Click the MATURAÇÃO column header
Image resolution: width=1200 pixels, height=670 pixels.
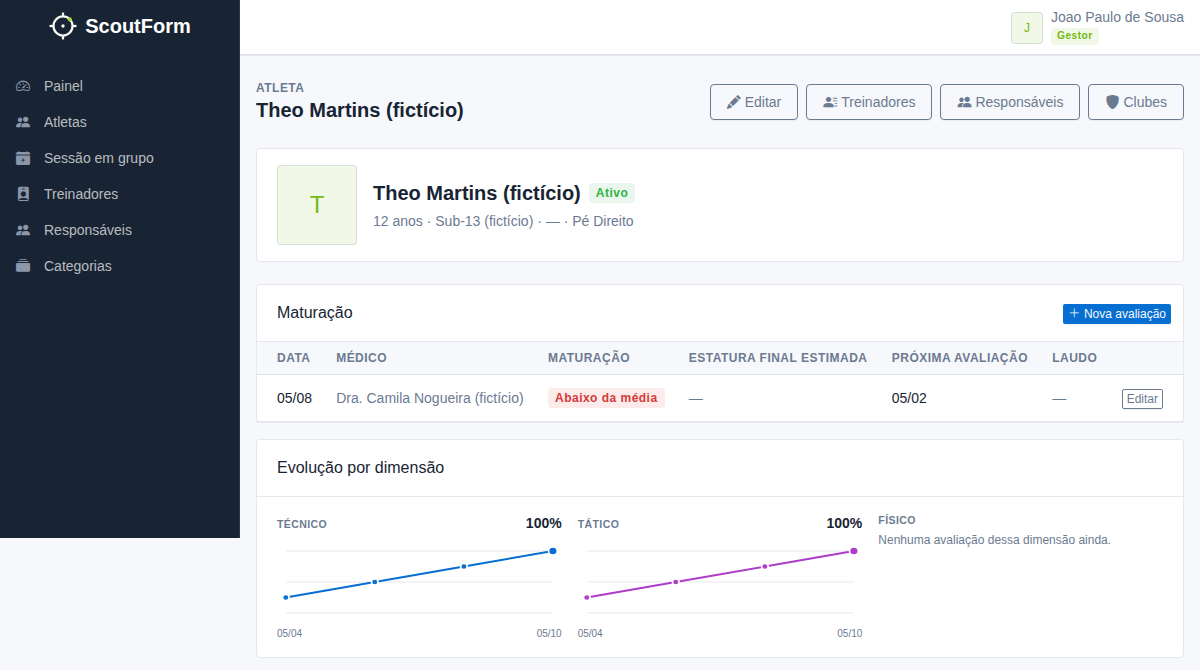pyautogui.click(x=589, y=358)
